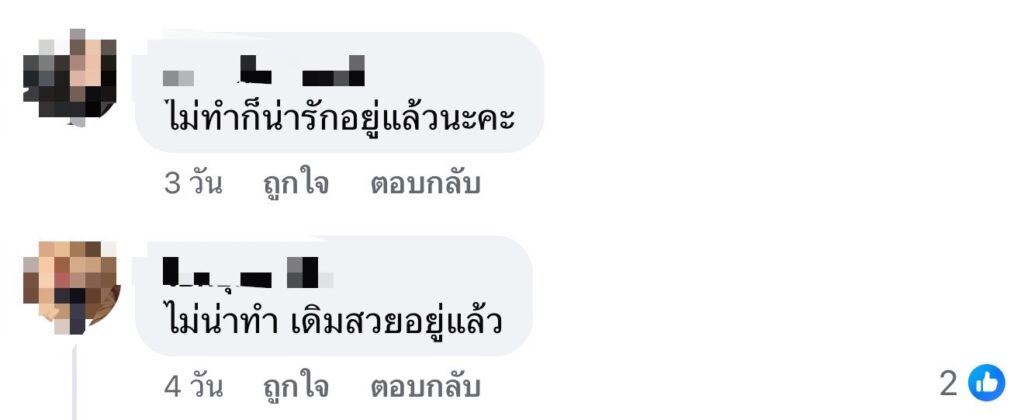Screen dimensions: 1024x420
Task: Open the first commenter's pixelated profile picture
Action: coord(71,77)
